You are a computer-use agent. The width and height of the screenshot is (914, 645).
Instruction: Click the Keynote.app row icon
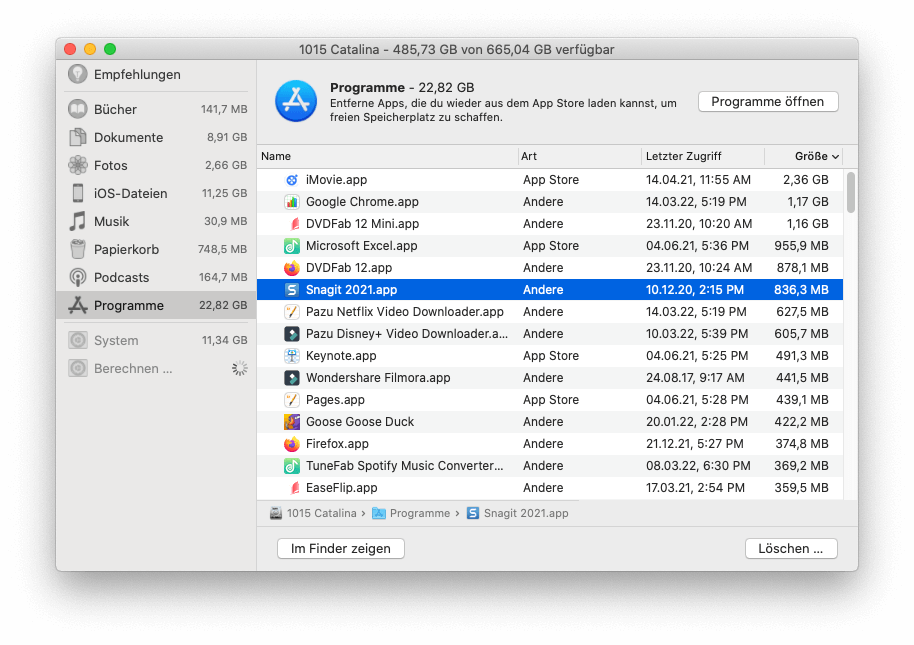click(x=291, y=355)
